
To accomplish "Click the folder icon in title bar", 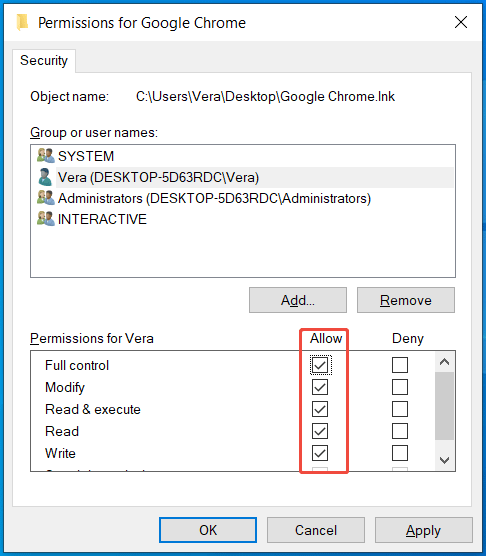I will coord(22,23).
